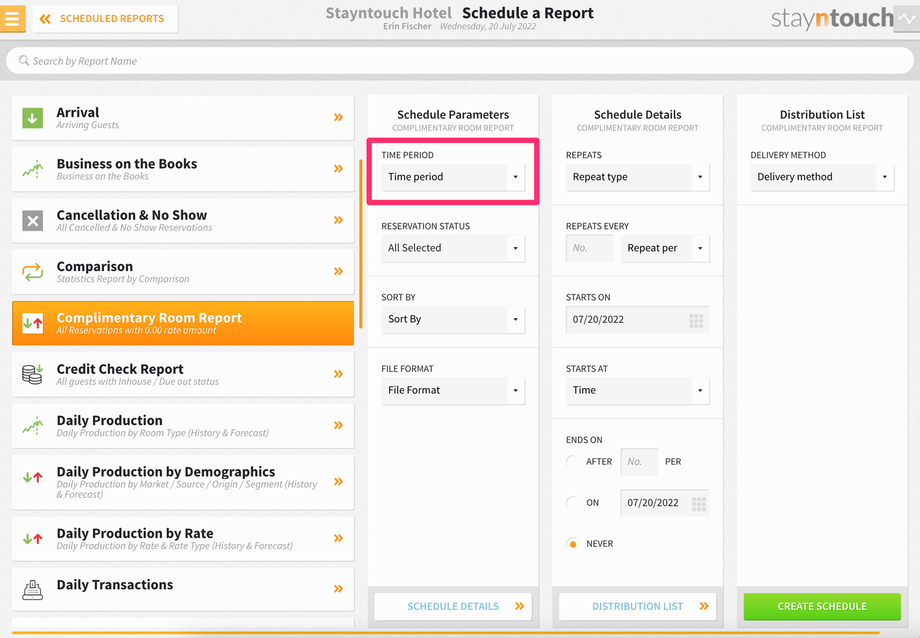Click Business on the Books chart icon

(x=32, y=169)
